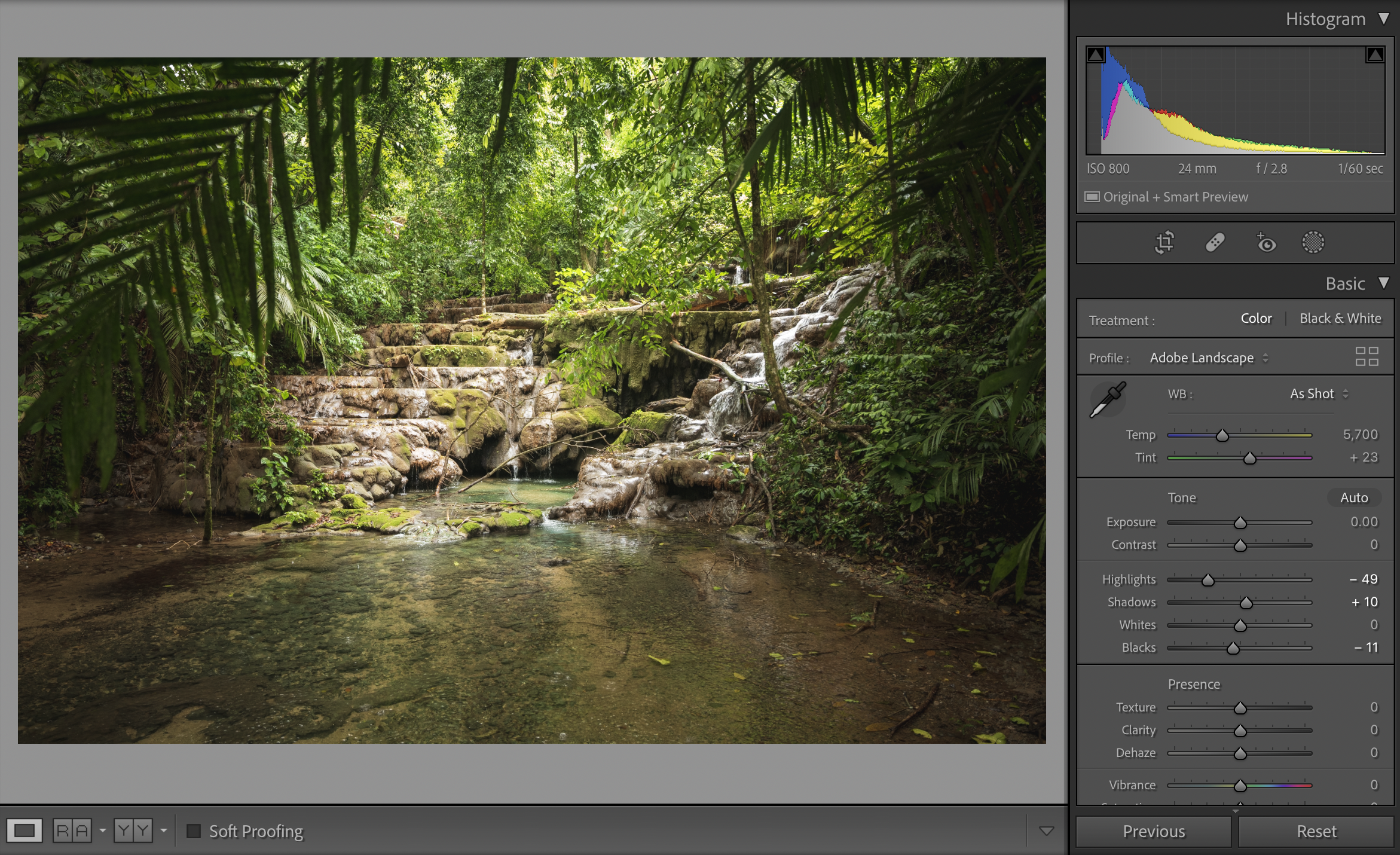Switch to Before/After (Y|Y) view

coord(133,830)
